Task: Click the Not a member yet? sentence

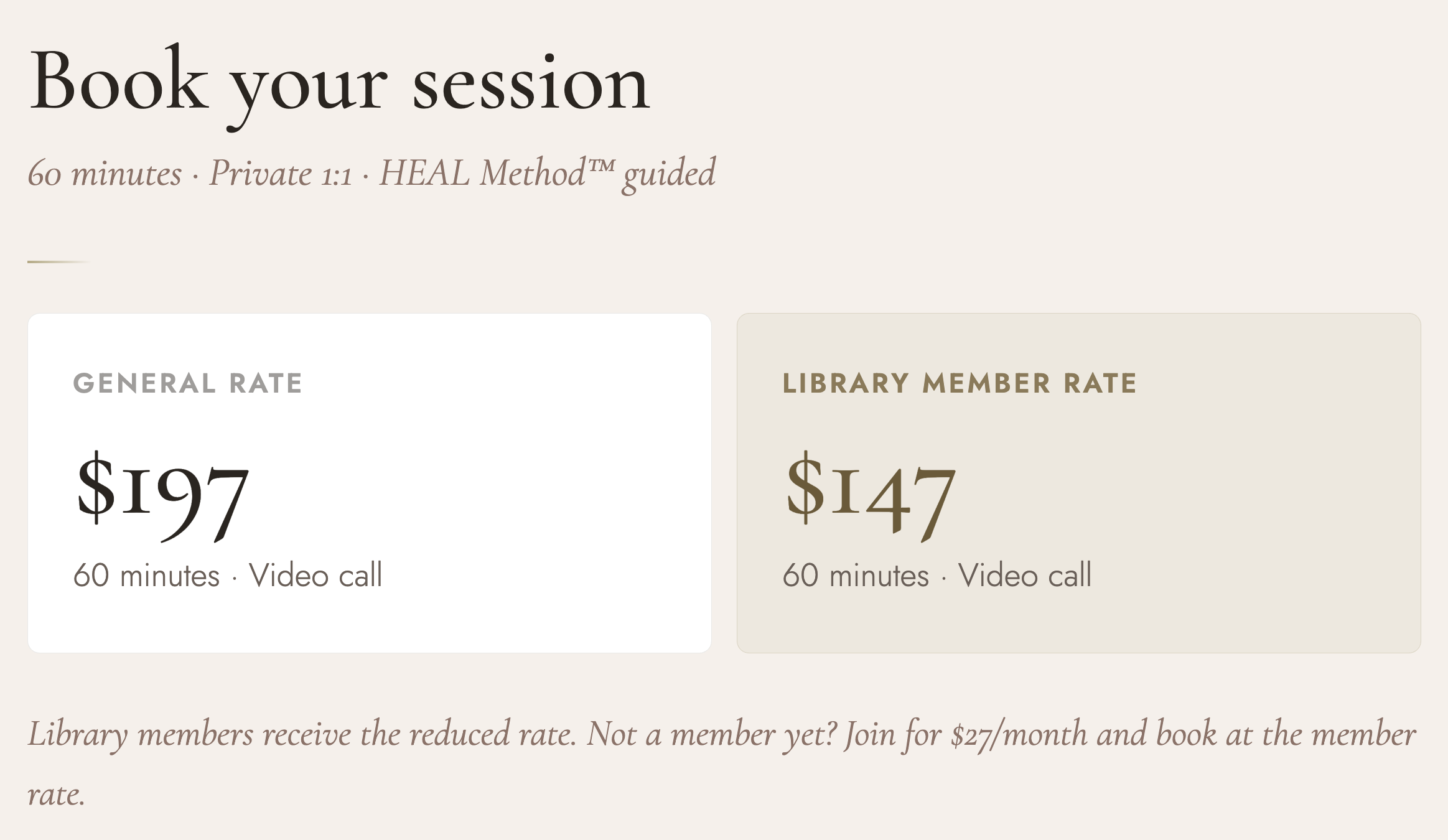Action: click(x=712, y=735)
